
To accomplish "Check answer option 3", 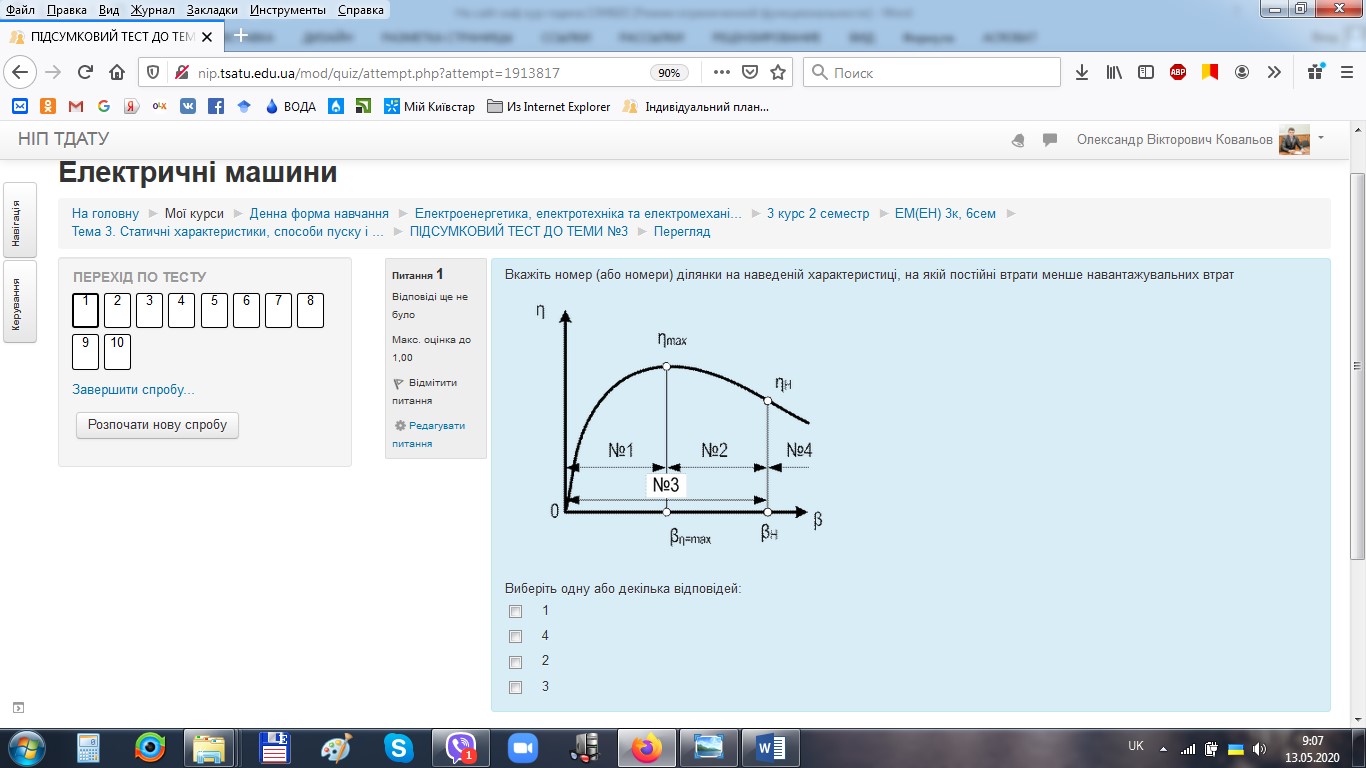I will [515, 687].
